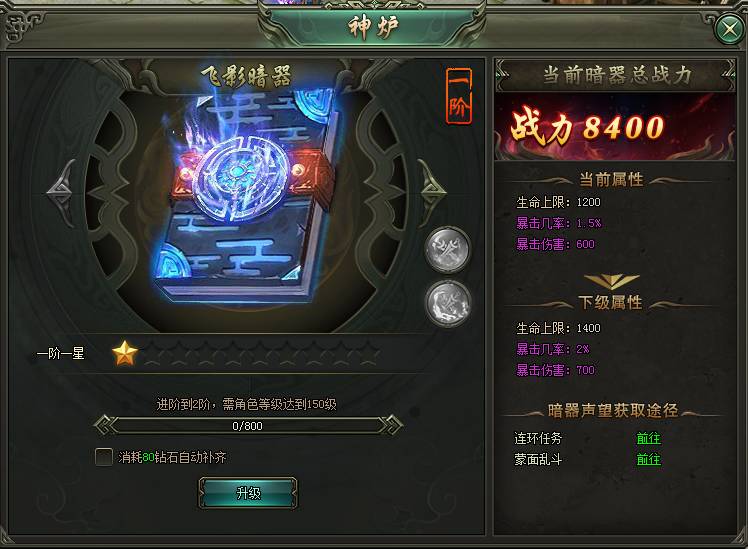Click the silver crossed-axes skill medallion

coord(447,249)
